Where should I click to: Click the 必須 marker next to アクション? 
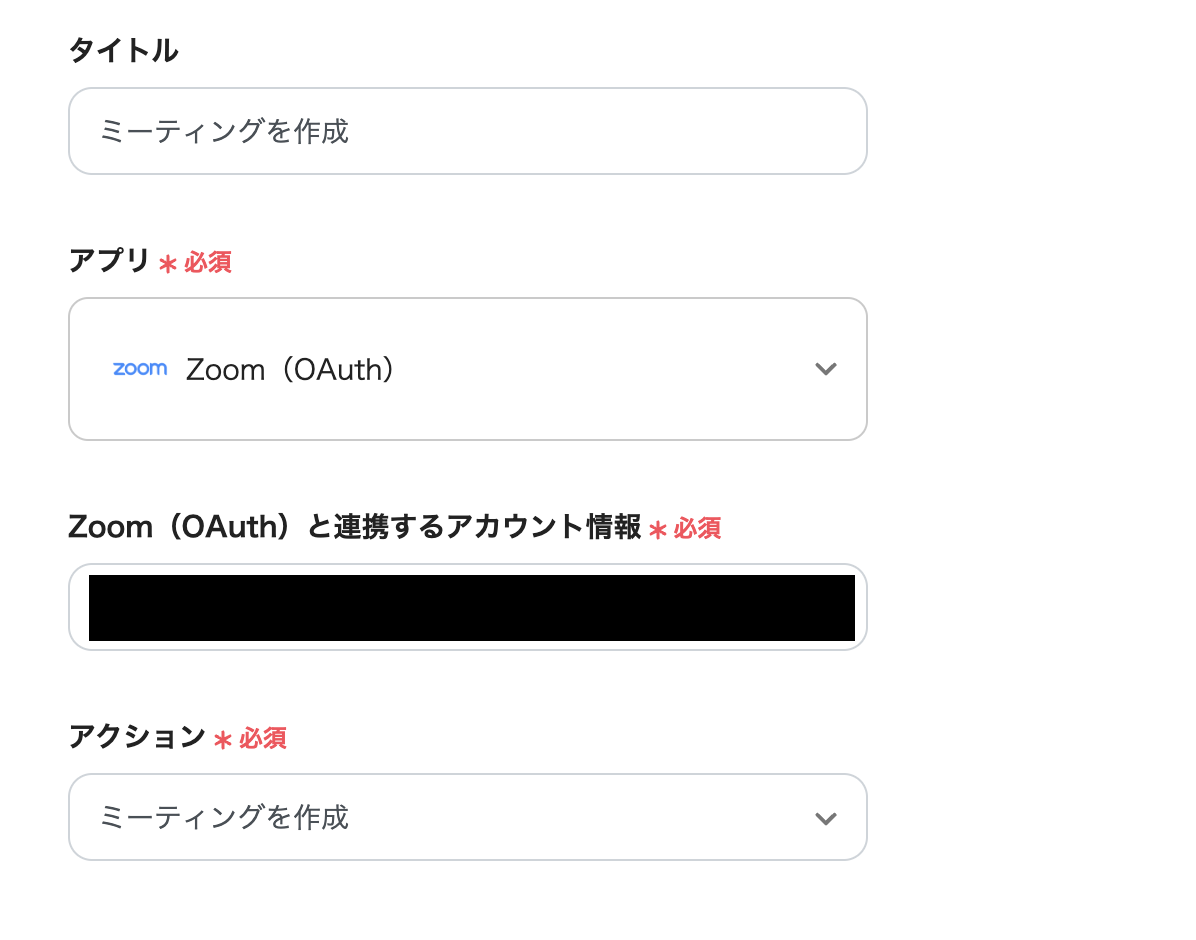pyautogui.click(x=263, y=739)
